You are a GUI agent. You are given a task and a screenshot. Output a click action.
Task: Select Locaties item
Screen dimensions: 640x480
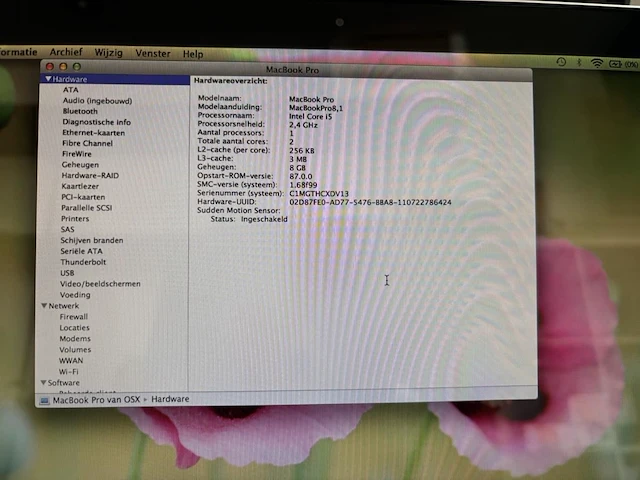(x=74, y=328)
